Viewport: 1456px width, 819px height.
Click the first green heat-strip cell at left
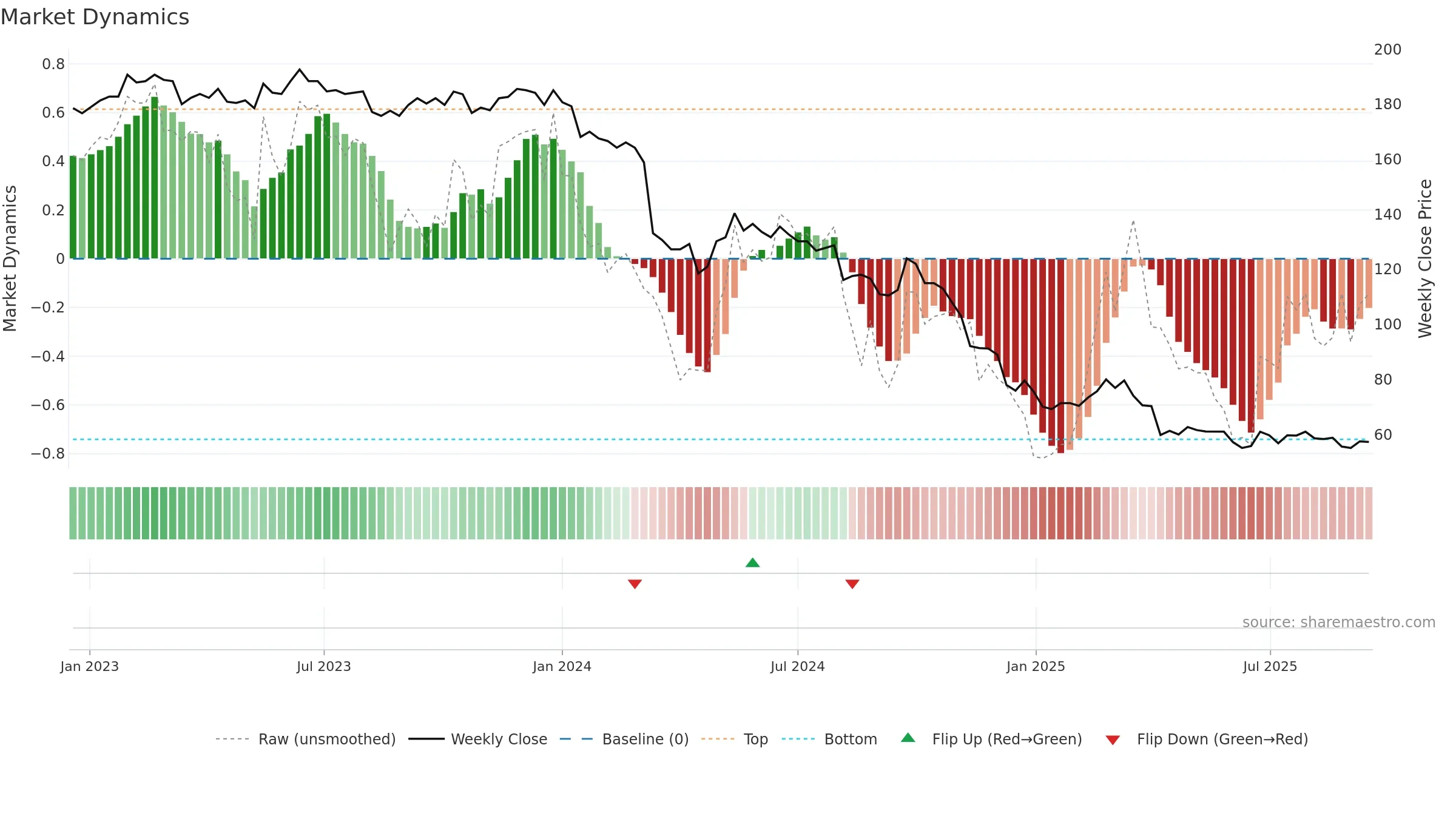pos(73,513)
